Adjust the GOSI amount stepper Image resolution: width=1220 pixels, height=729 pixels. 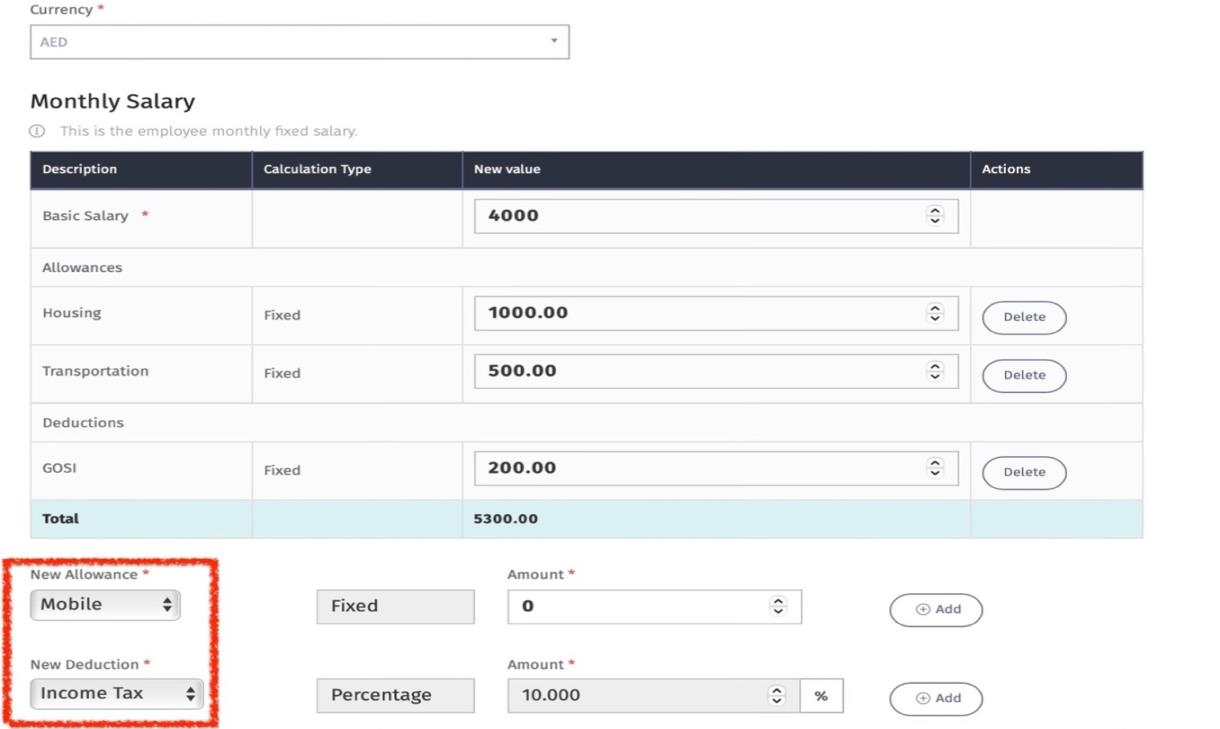(935, 468)
